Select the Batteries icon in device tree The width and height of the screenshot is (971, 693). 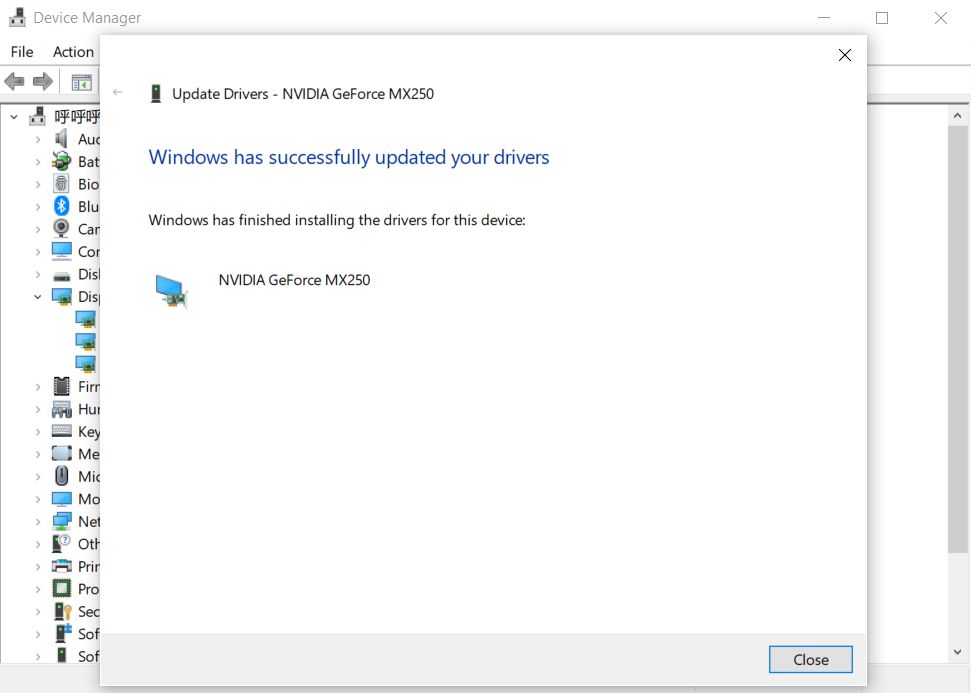61,161
